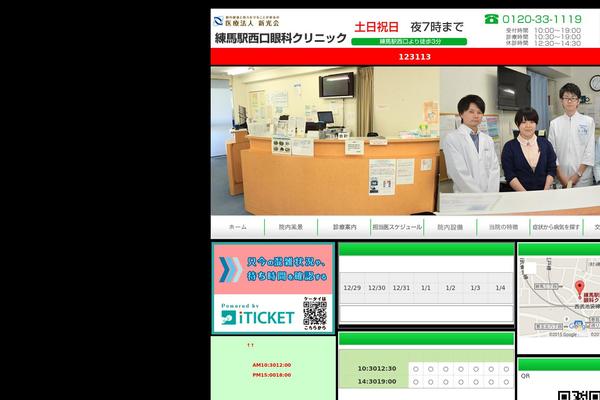Click the red bar reading 123113

(x=405, y=57)
